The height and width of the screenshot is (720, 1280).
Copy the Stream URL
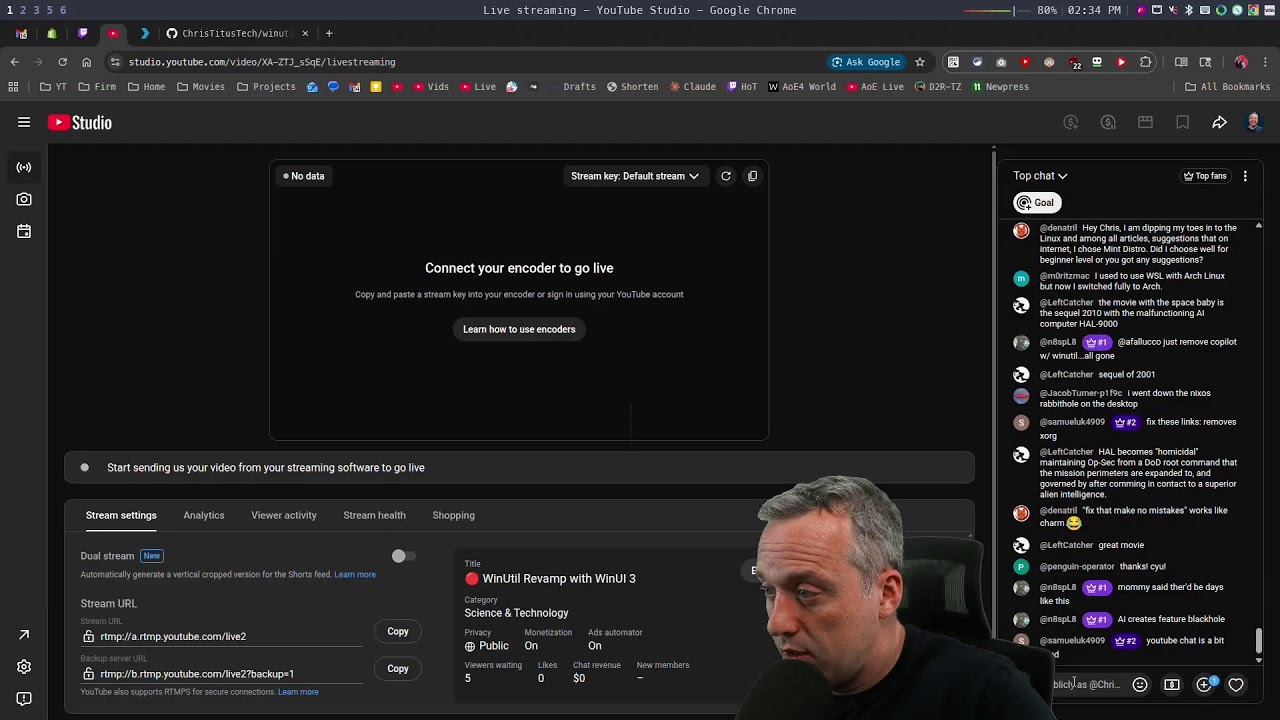point(398,631)
